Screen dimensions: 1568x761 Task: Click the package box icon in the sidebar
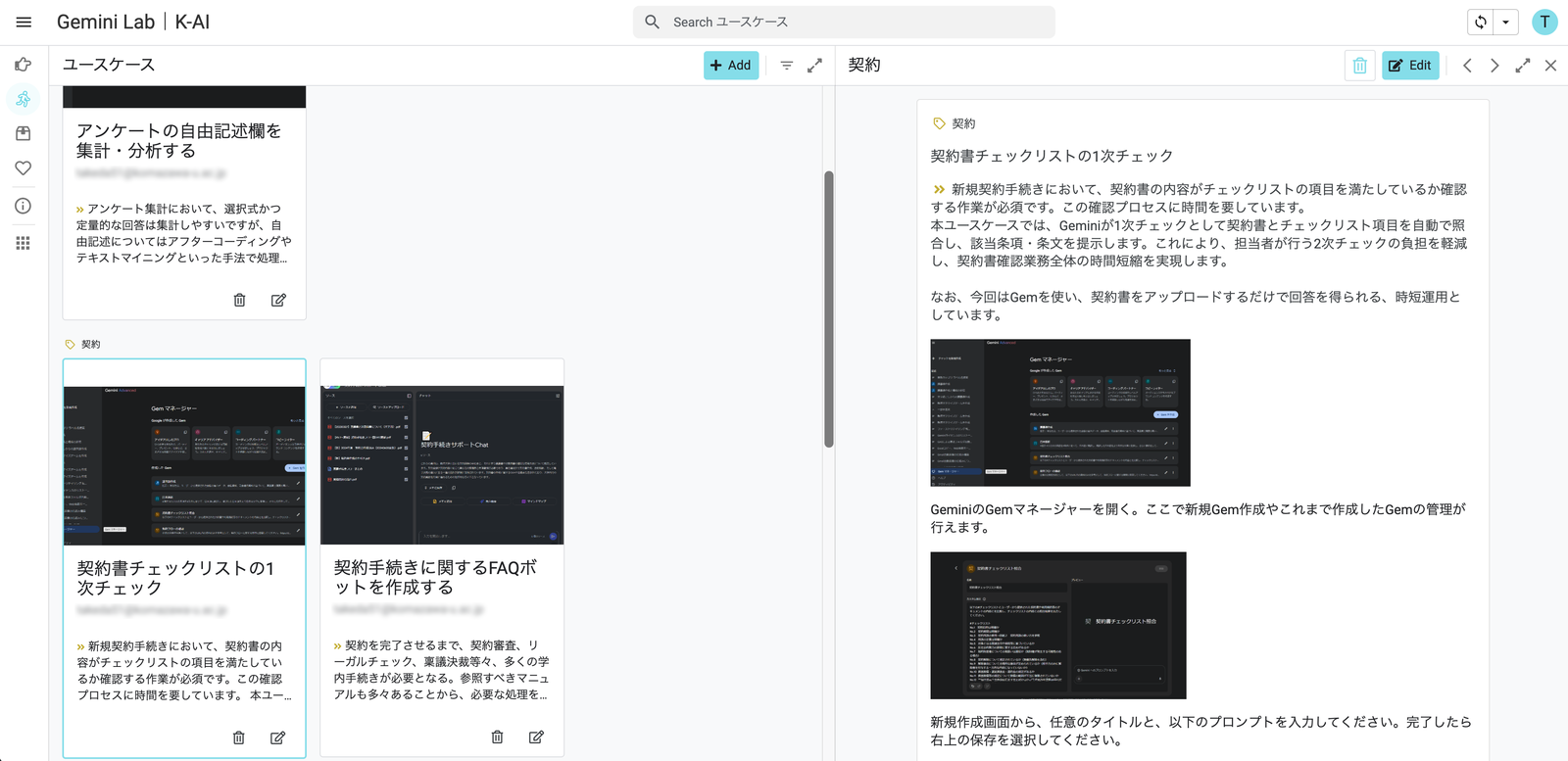click(24, 133)
